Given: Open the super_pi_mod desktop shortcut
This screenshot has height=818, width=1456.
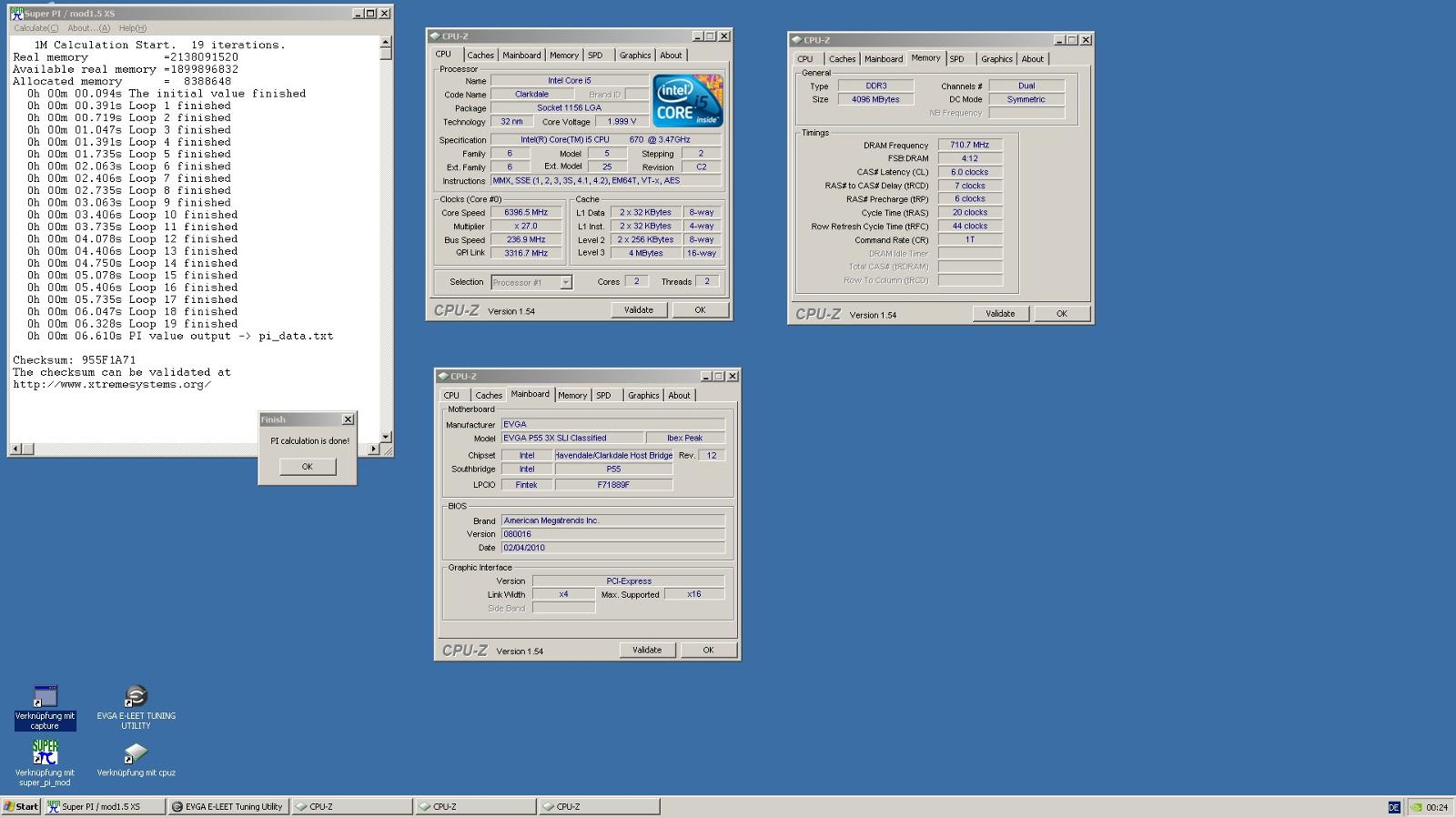Looking at the screenshot, I should pos(45,752).
